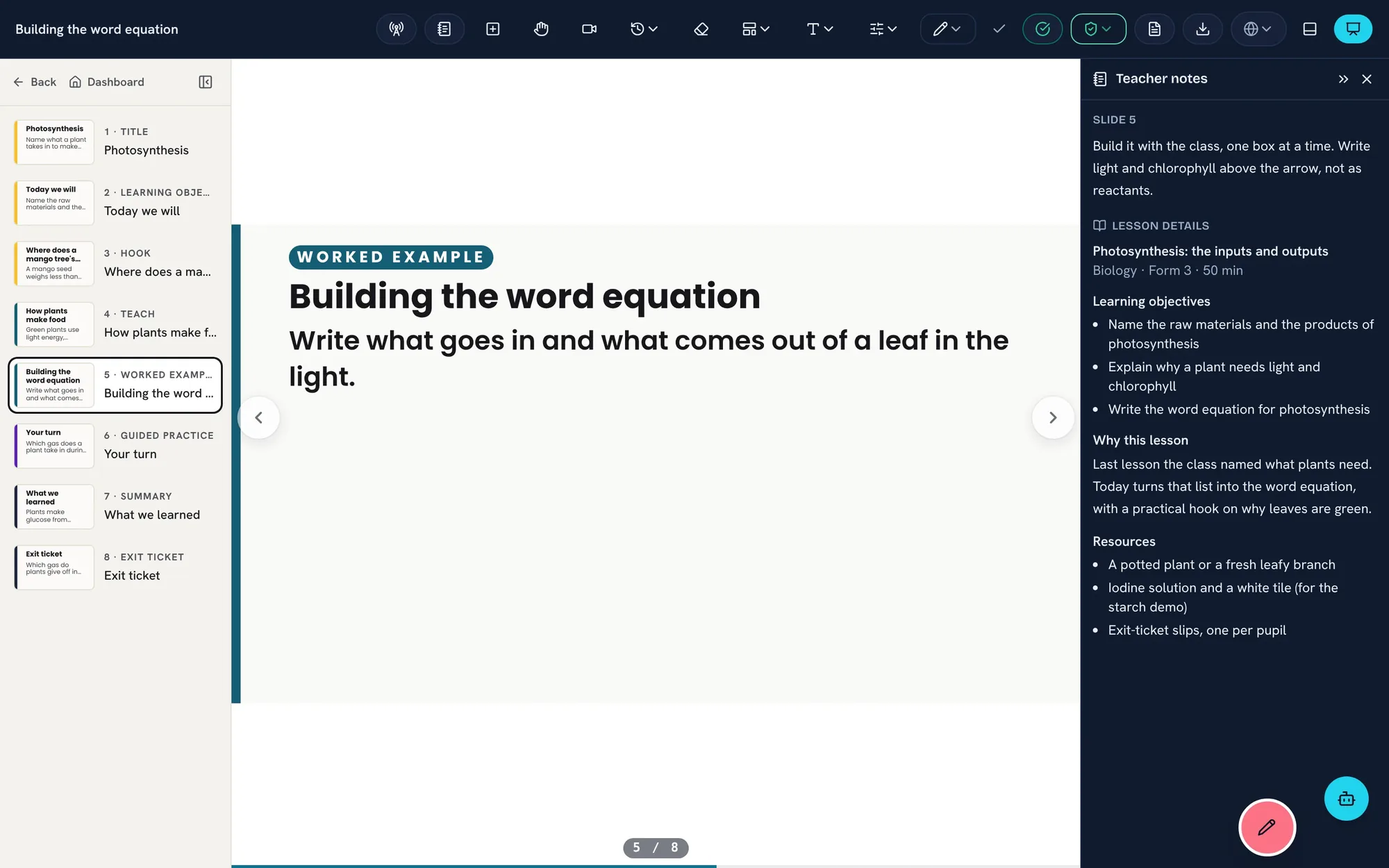This screenshot has width=1389, height=868.
Task: Collapse the slide list sidebar
Action: (x=205, y=82)
